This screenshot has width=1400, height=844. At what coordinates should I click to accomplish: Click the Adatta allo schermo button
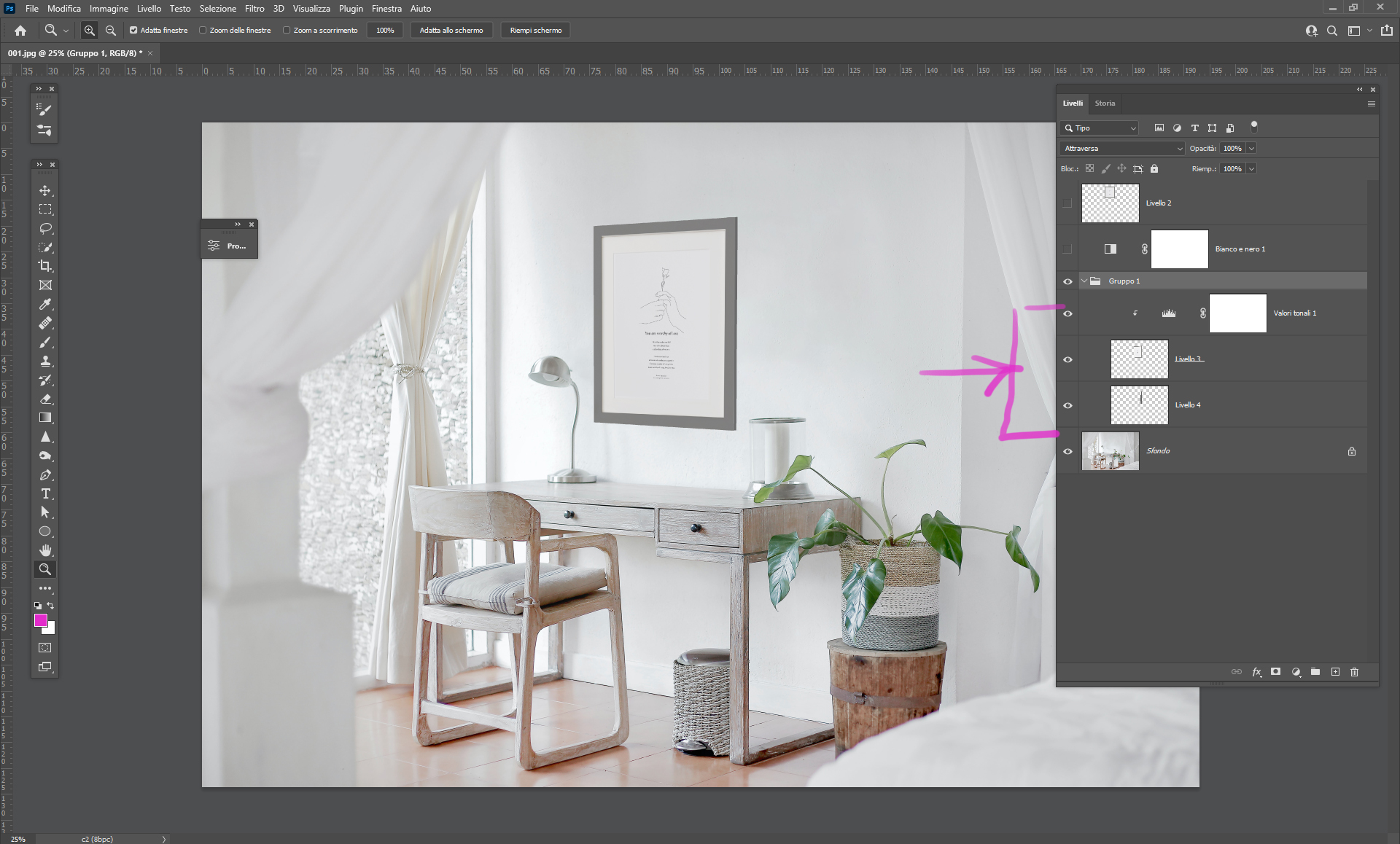click(451, 31)
